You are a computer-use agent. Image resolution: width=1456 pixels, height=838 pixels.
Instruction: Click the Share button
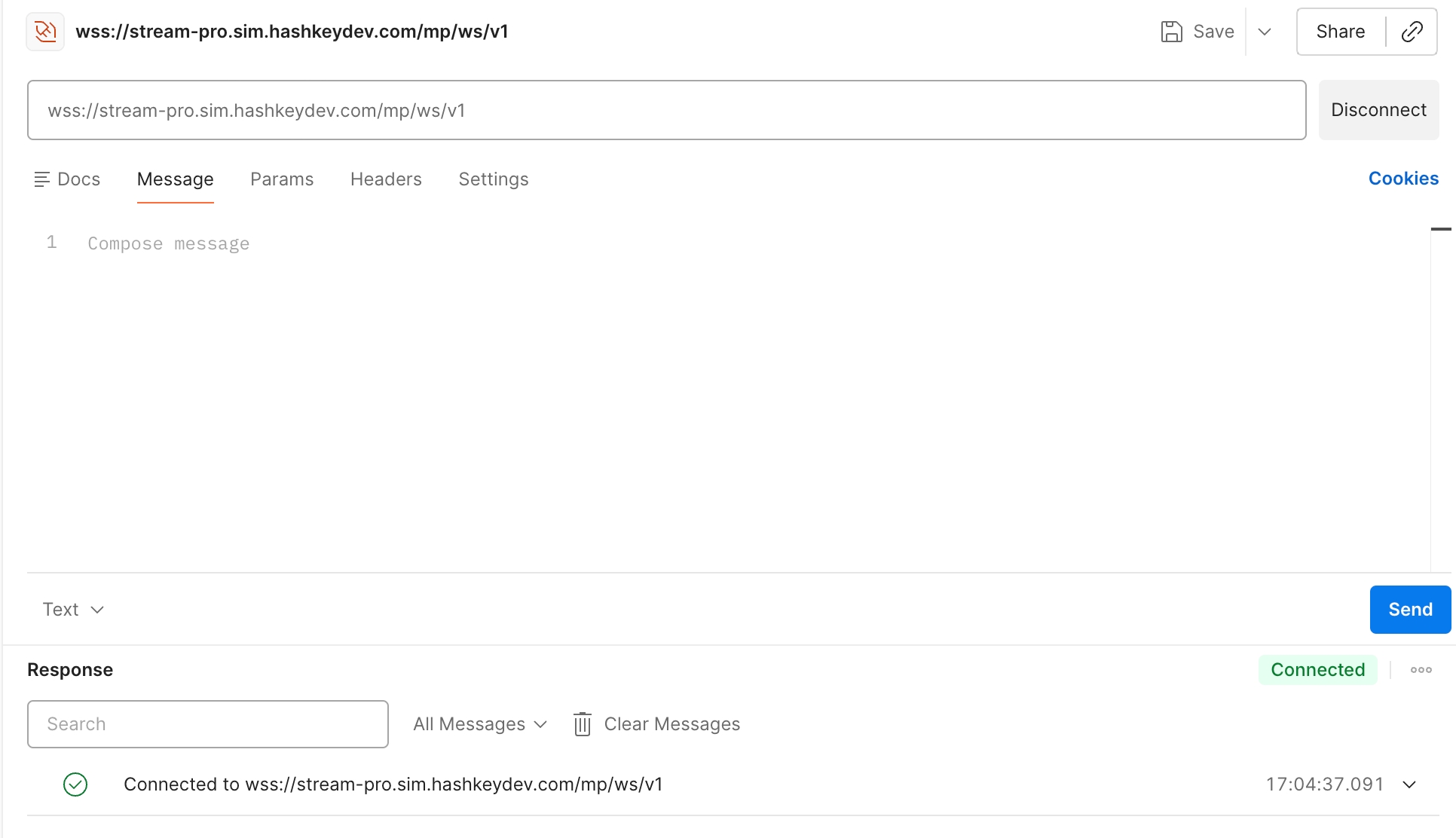pos(1340,32)
